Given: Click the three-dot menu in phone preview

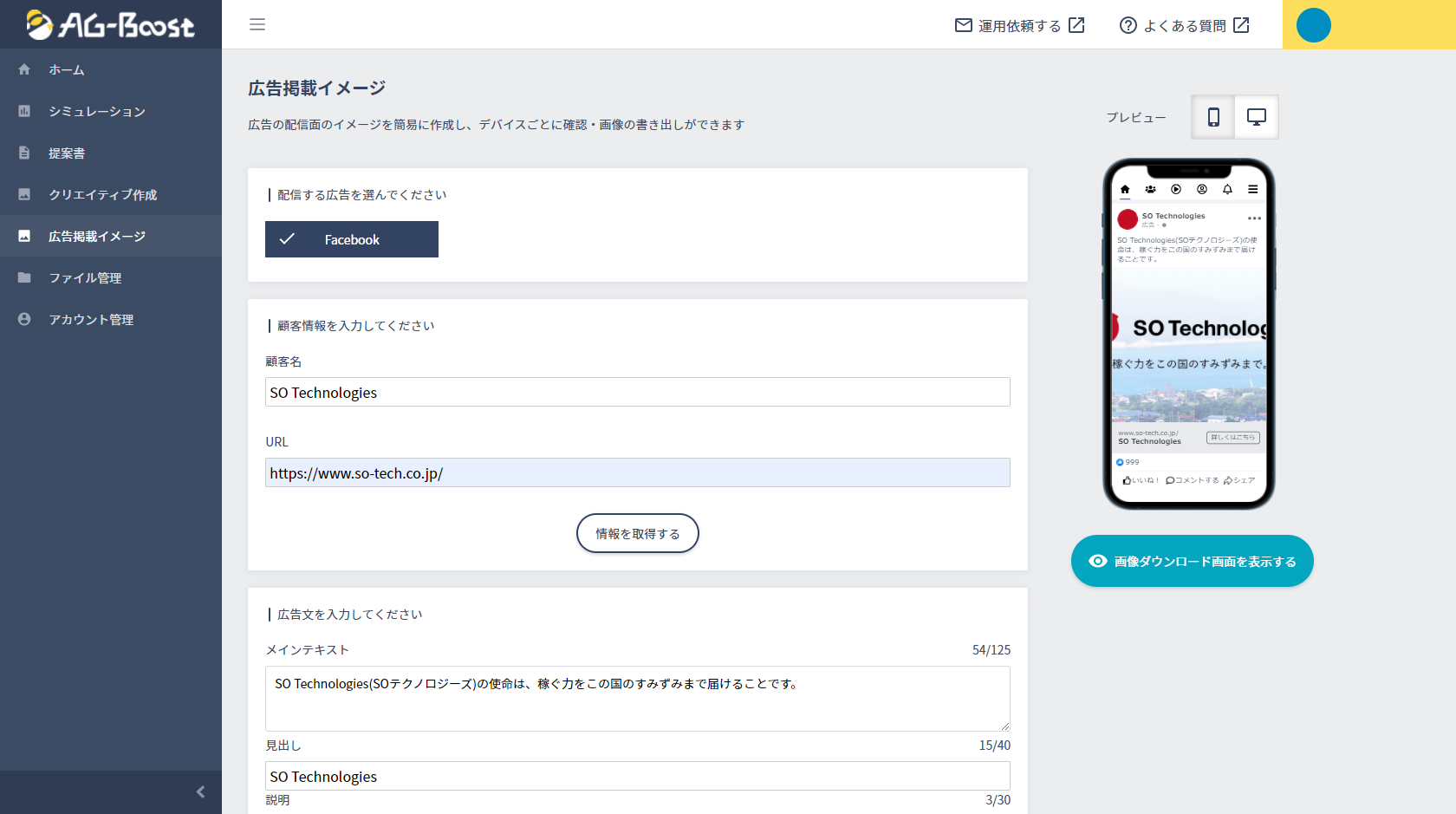Looking at the screenshot, I should tap(1254, 218).
